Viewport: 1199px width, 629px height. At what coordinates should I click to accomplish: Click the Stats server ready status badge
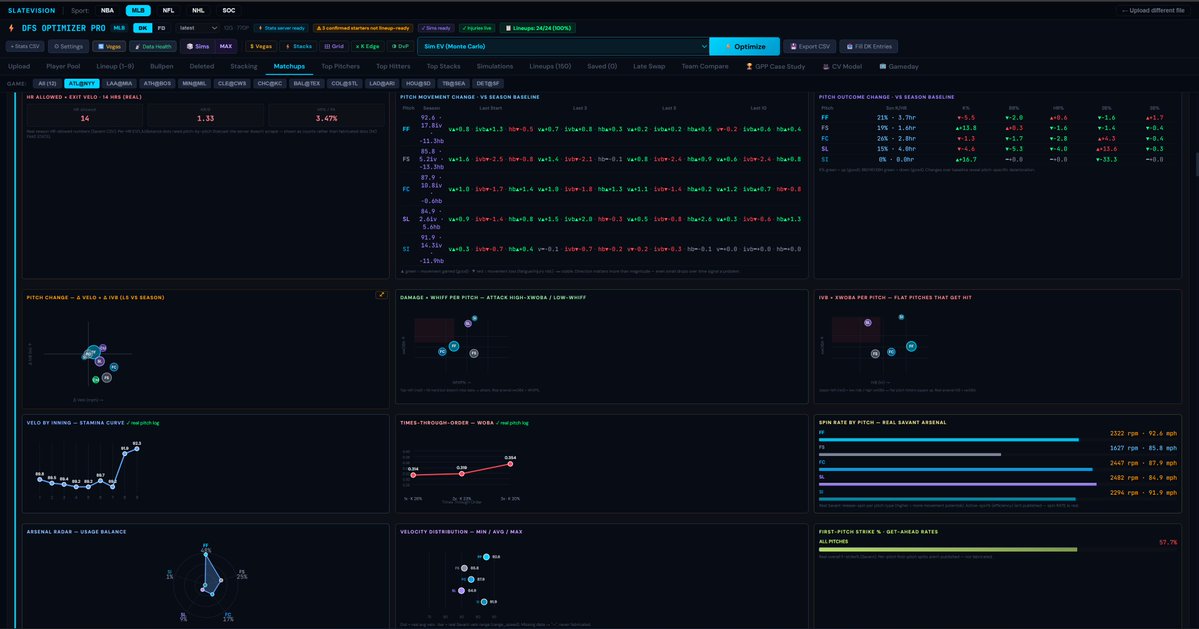(x=282, y=28)
